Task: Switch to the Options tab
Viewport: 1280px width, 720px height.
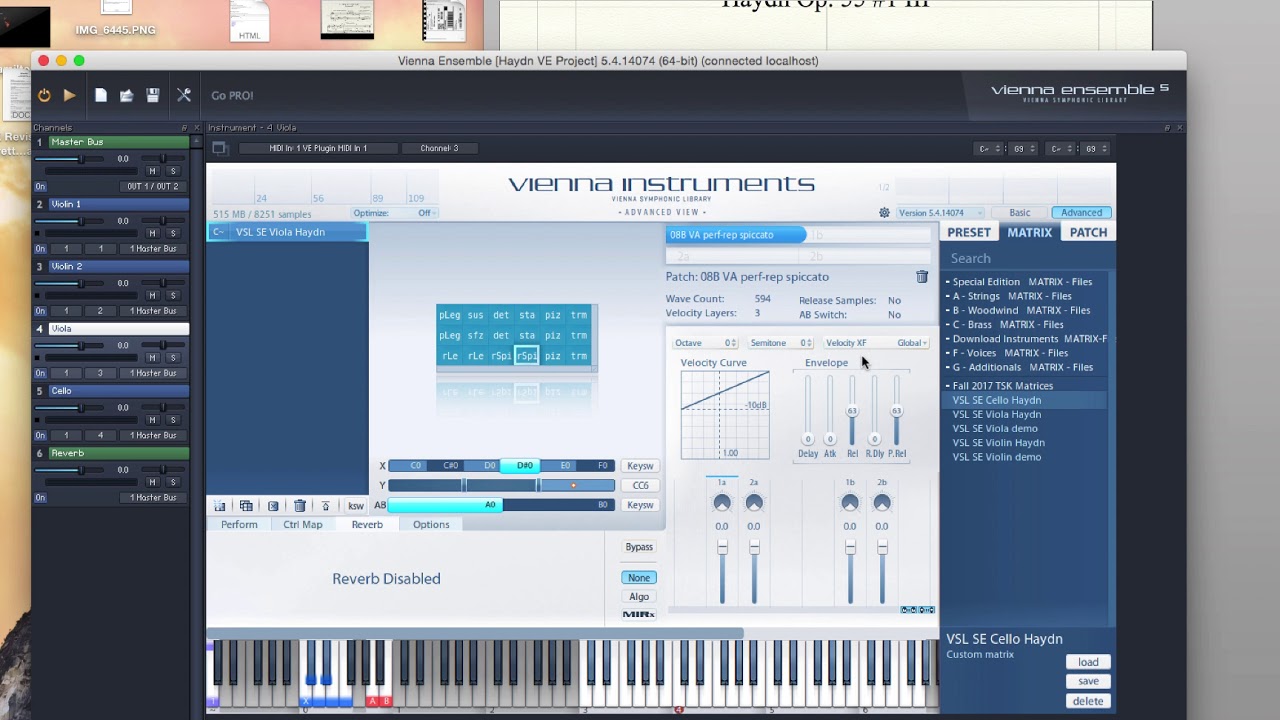Action: [x=431, y=525]
